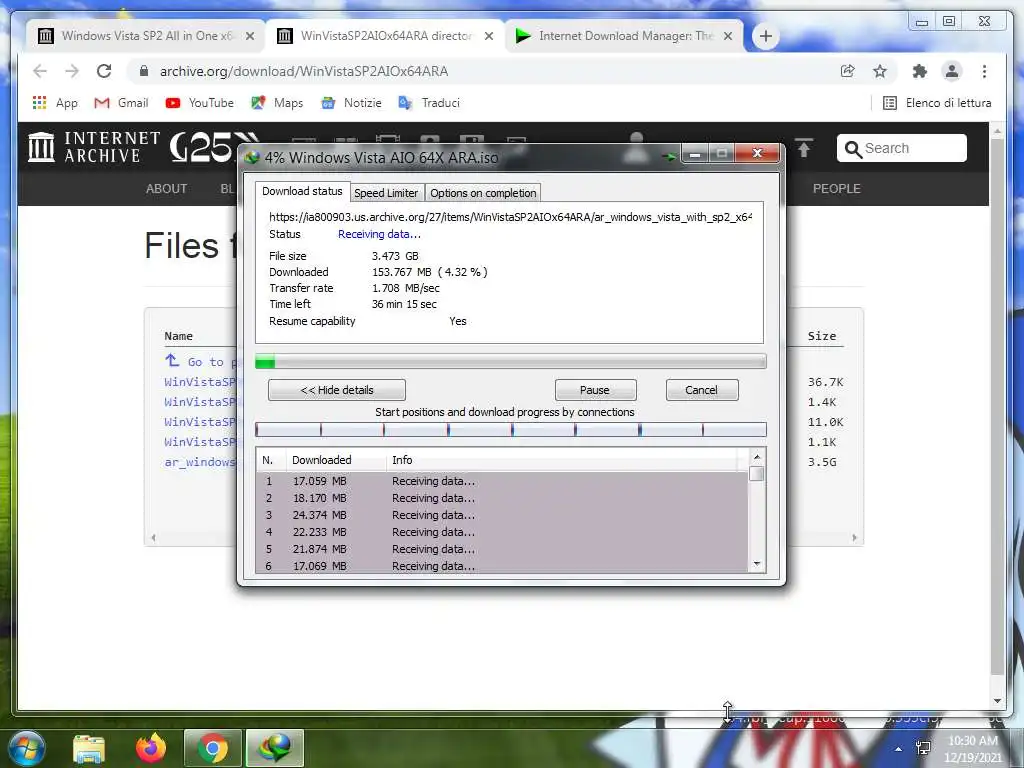Open the Maps bookmark
1024x768 pixels.
tap(278, 103)
